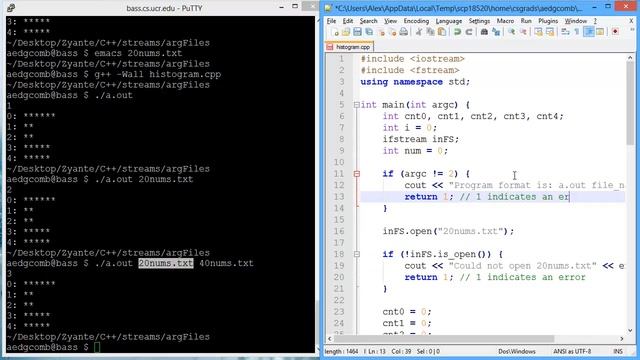
Task: Save the current file with the floppy icon
Action: tap(358, 32)
